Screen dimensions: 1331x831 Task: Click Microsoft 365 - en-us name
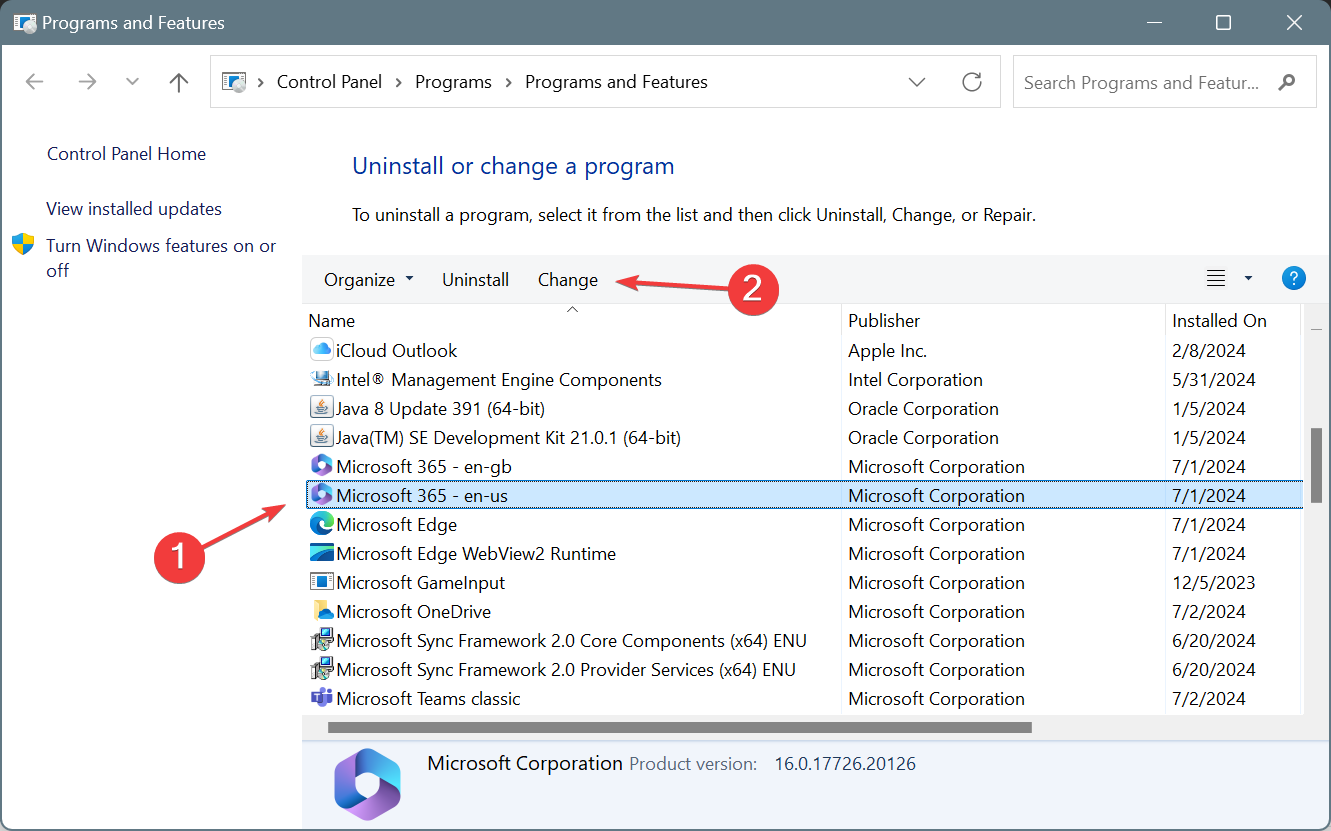click(422, 496)
